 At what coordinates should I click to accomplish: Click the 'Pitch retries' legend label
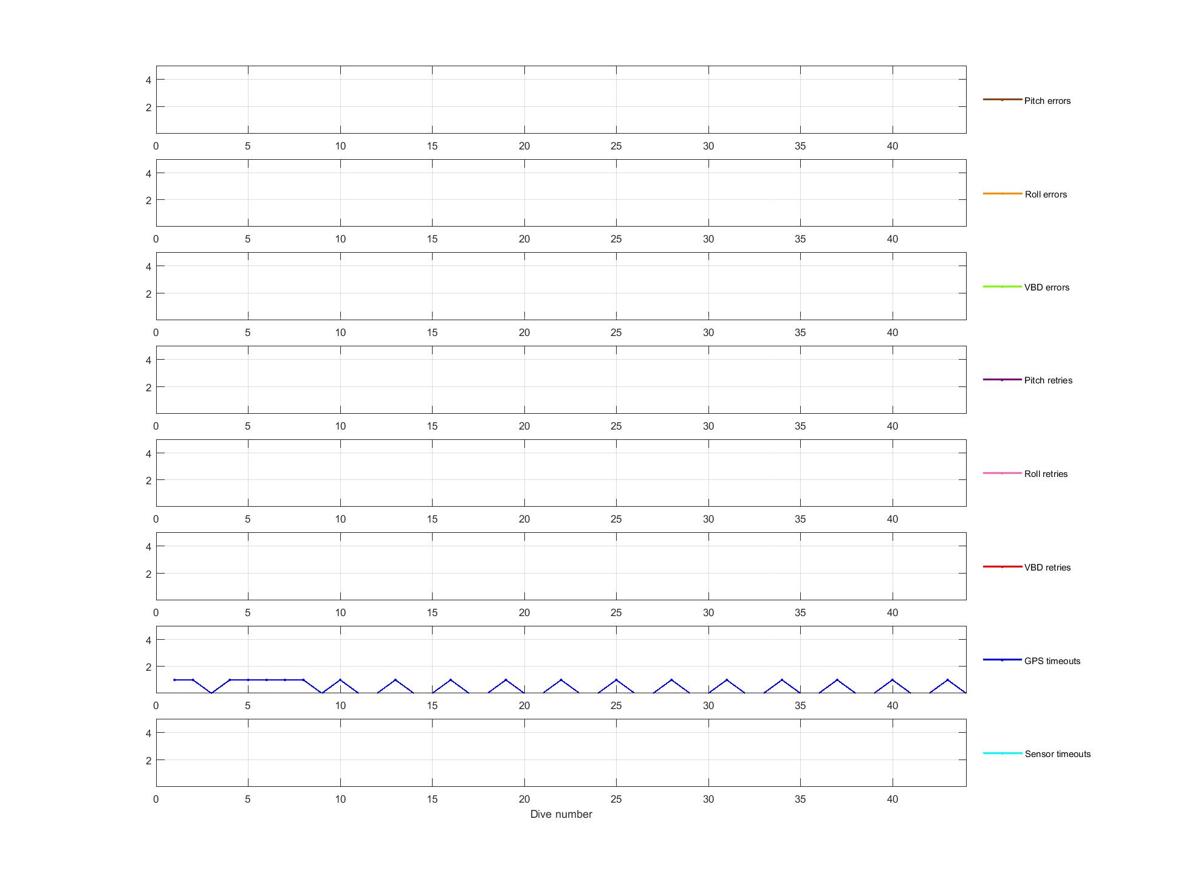[x=1048, y=380]
